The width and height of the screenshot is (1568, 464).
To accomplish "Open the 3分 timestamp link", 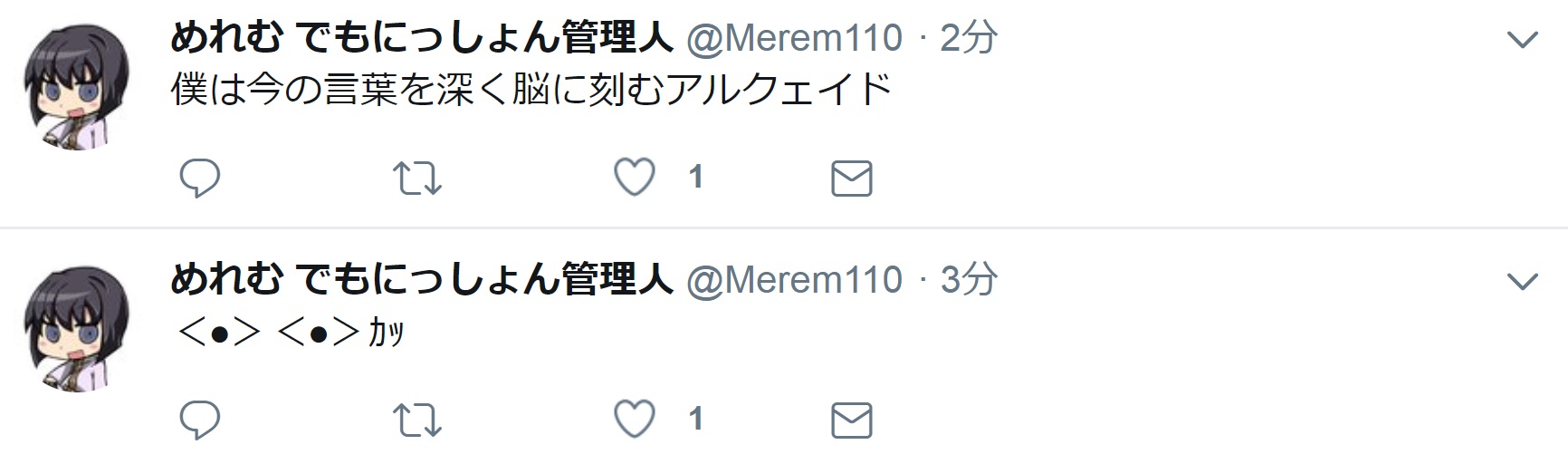I will 969,280.
